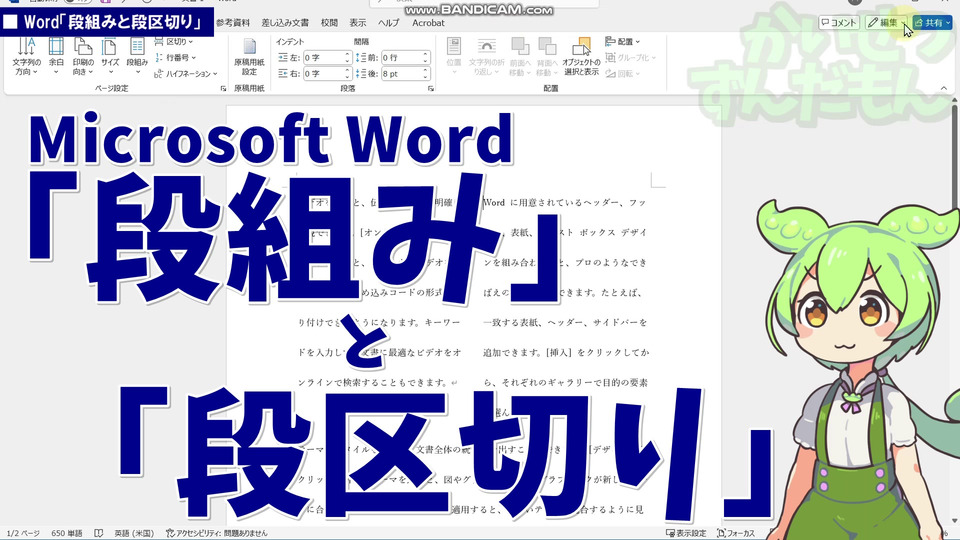Image resolution: width=960 pixels, height=540 pixels.
Task: Open the サイズ paper size menu
Action: pos(110,56)
